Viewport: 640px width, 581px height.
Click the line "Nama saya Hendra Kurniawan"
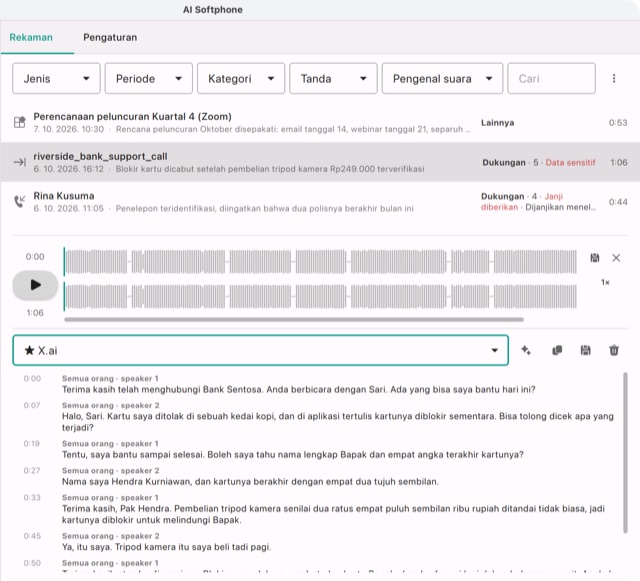(x=250, y=482)
